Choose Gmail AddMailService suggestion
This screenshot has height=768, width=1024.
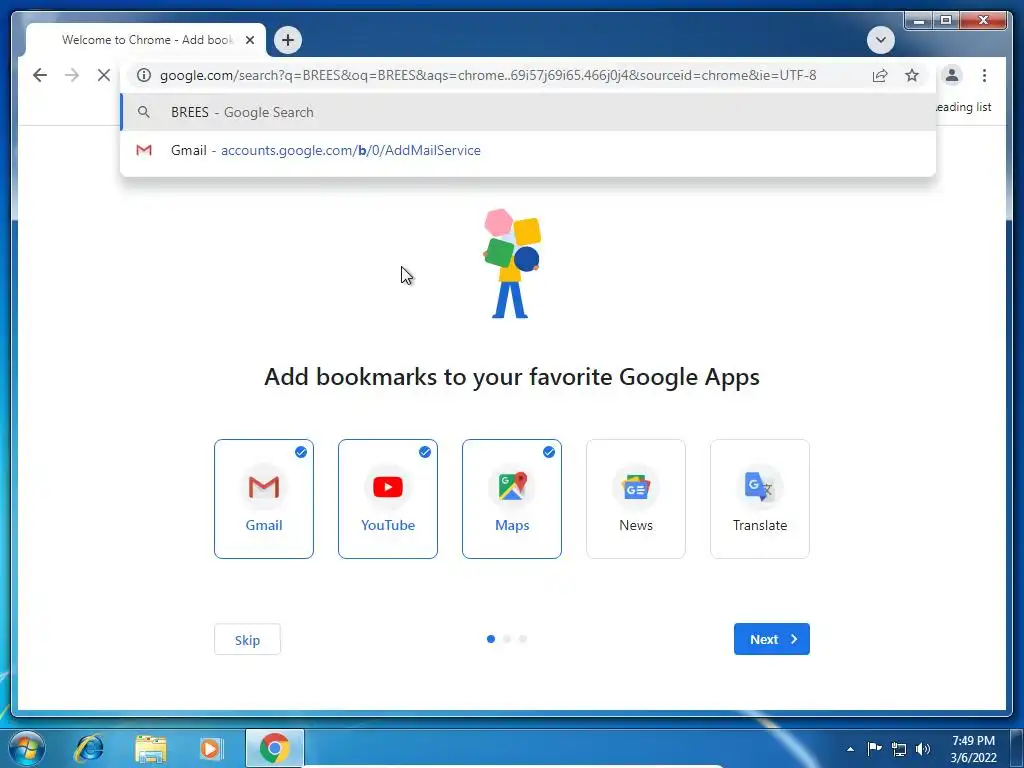tap(528, 150)
